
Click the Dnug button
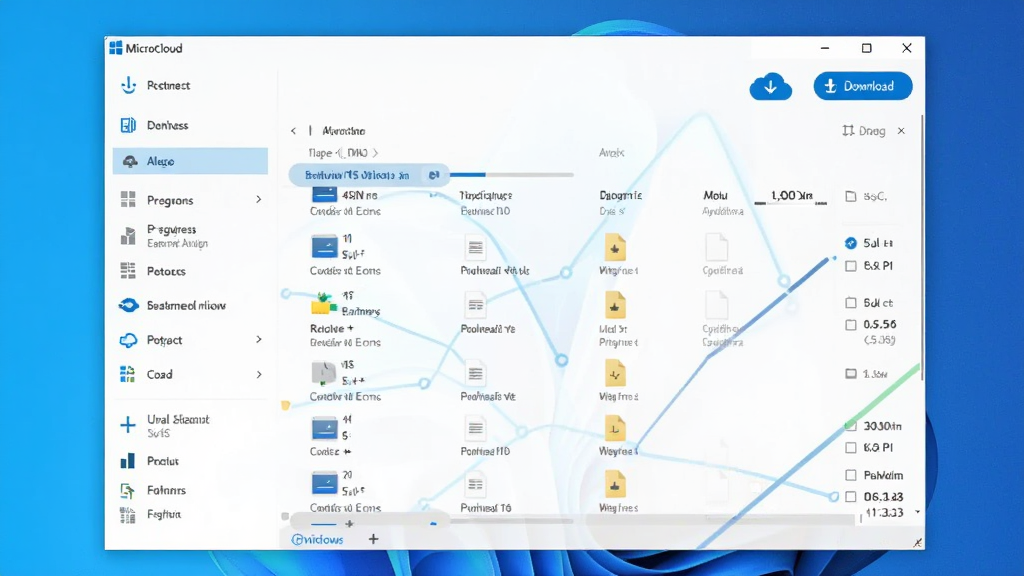863,131
